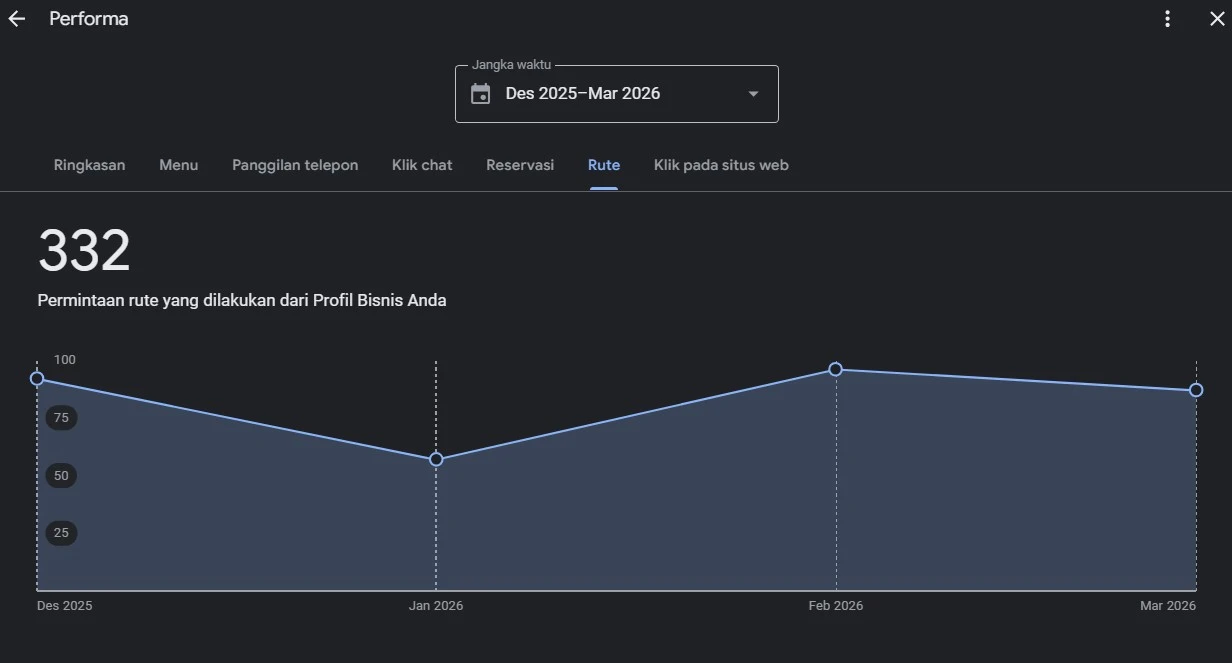Viewport: 1232px width, 663px height.
Task: Open the Reservasi tab
Action: pos(520,165)
